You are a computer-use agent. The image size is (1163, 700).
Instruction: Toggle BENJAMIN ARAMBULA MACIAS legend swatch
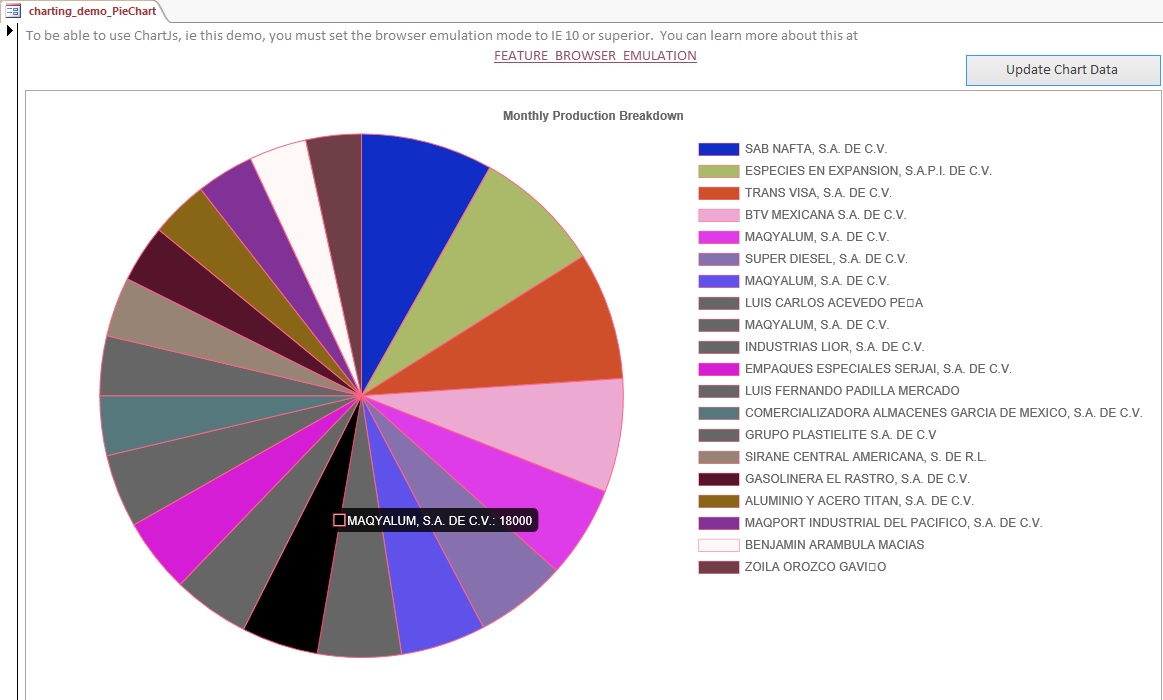point(719,545)
